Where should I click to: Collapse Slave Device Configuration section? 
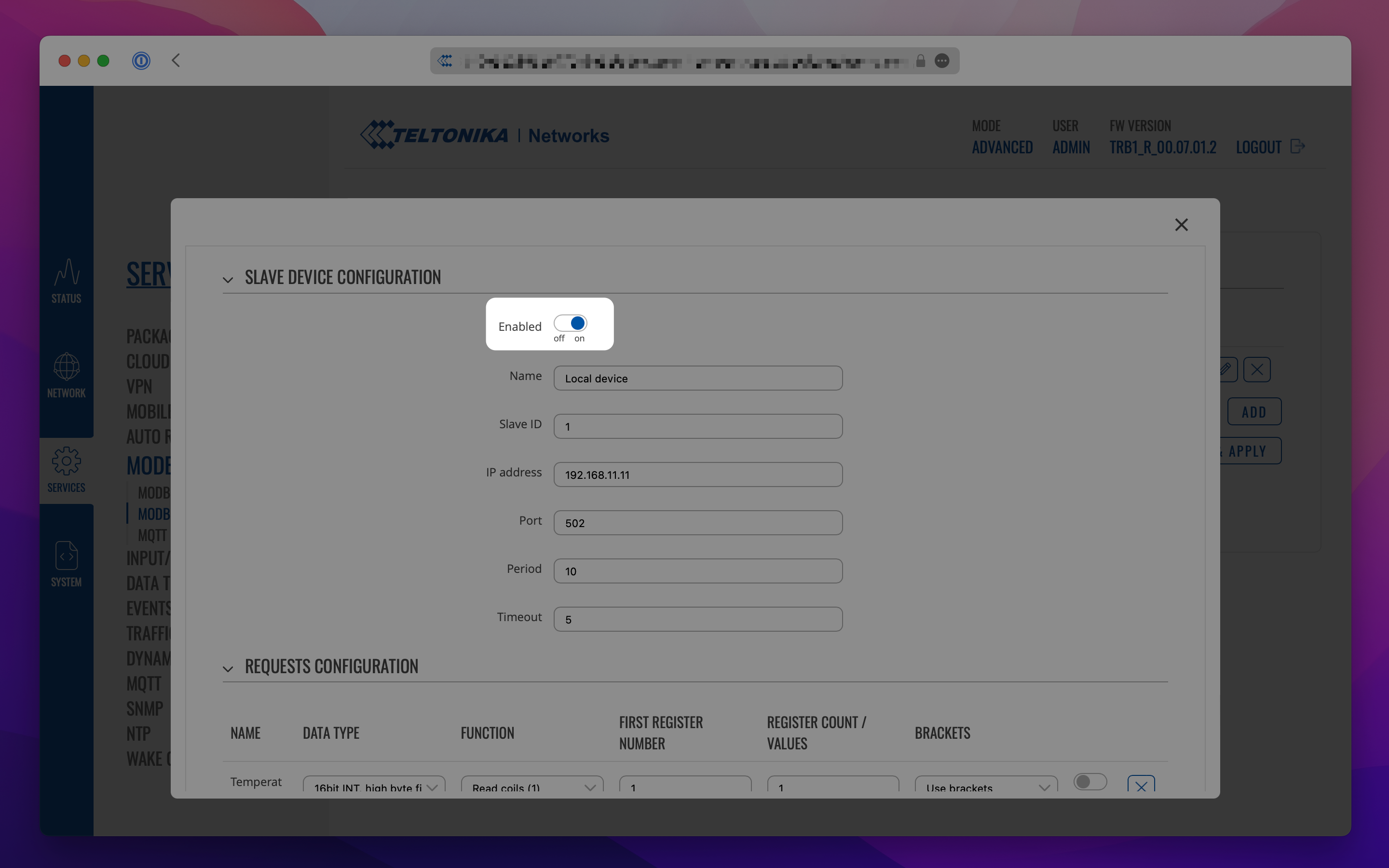(228, 280)
